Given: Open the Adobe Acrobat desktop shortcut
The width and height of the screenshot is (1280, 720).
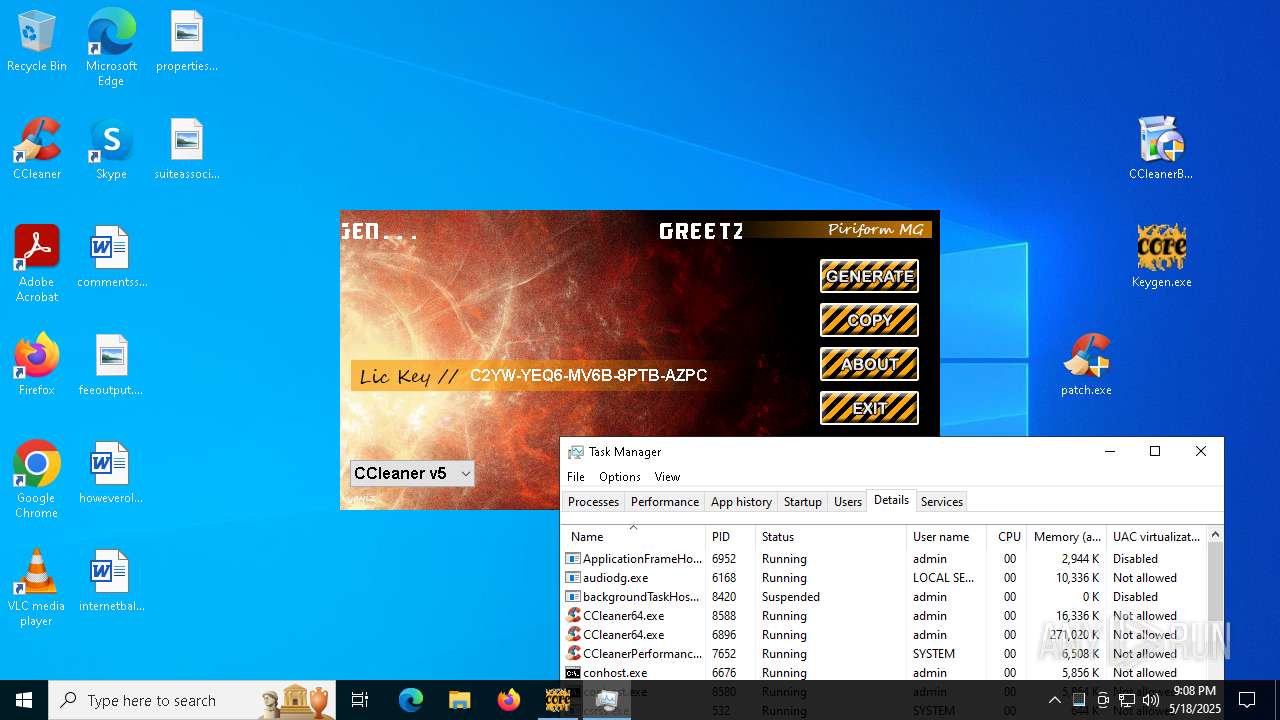Looking at the screenshot, I should (37, 264).
